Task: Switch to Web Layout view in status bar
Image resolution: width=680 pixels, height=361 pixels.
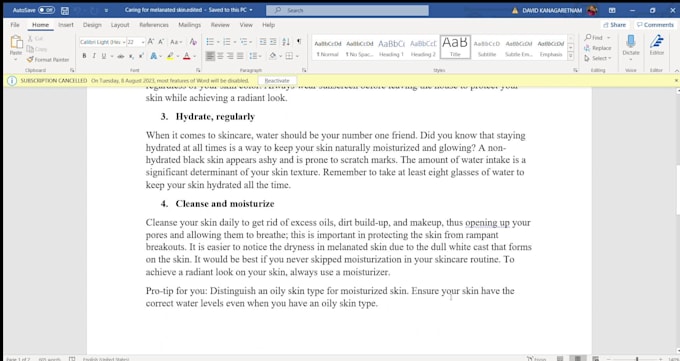Action: coord(595,358)
